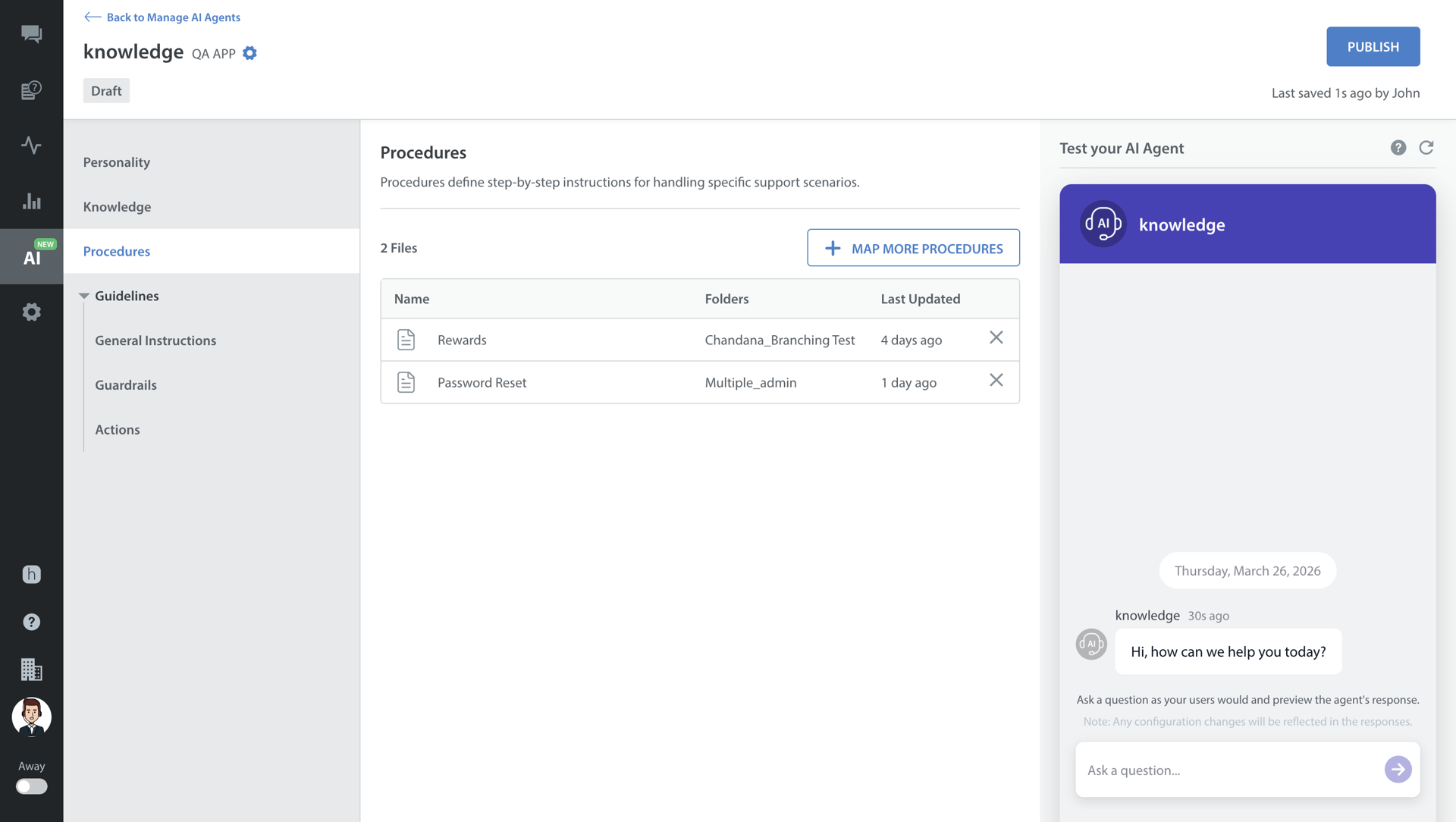Remove the Password Reset procedure
Screen dimensions: 1456x822
(x=996, y=380)
